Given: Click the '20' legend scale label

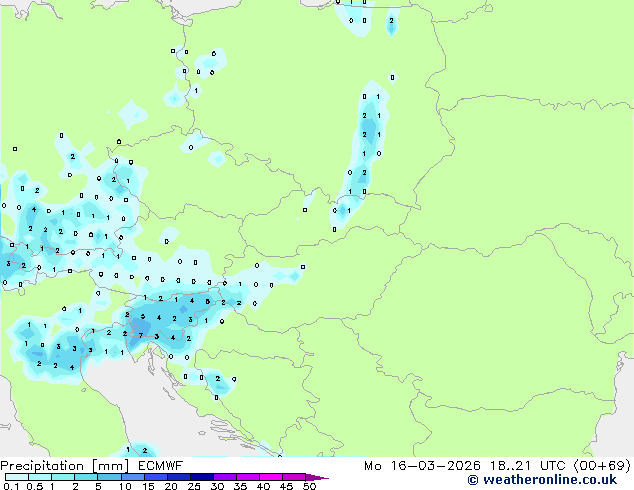Looking at the screenshot, I should click(x=171, y=486).
